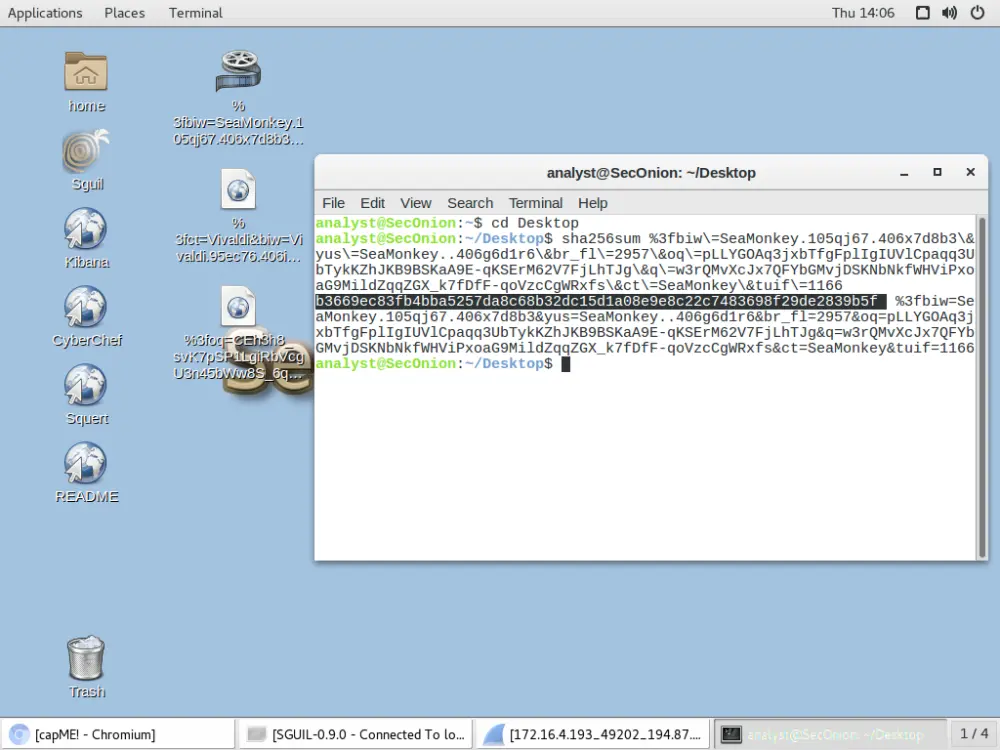Image resolution: width=1000 pixels, height=750 pixels.
Task: Click the Thu 14:06 clock
Action: click(x=863, y=13)
